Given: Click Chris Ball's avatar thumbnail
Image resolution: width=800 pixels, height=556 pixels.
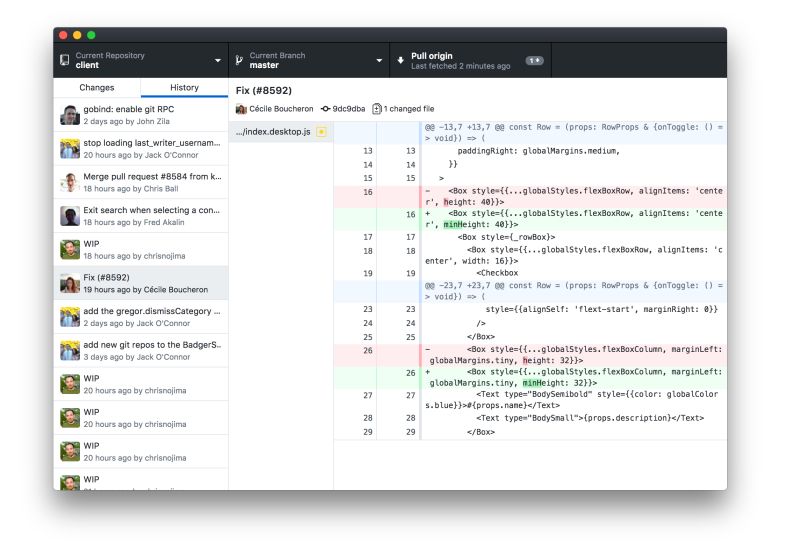Looking at the screenshot, I should coord(70,182).
